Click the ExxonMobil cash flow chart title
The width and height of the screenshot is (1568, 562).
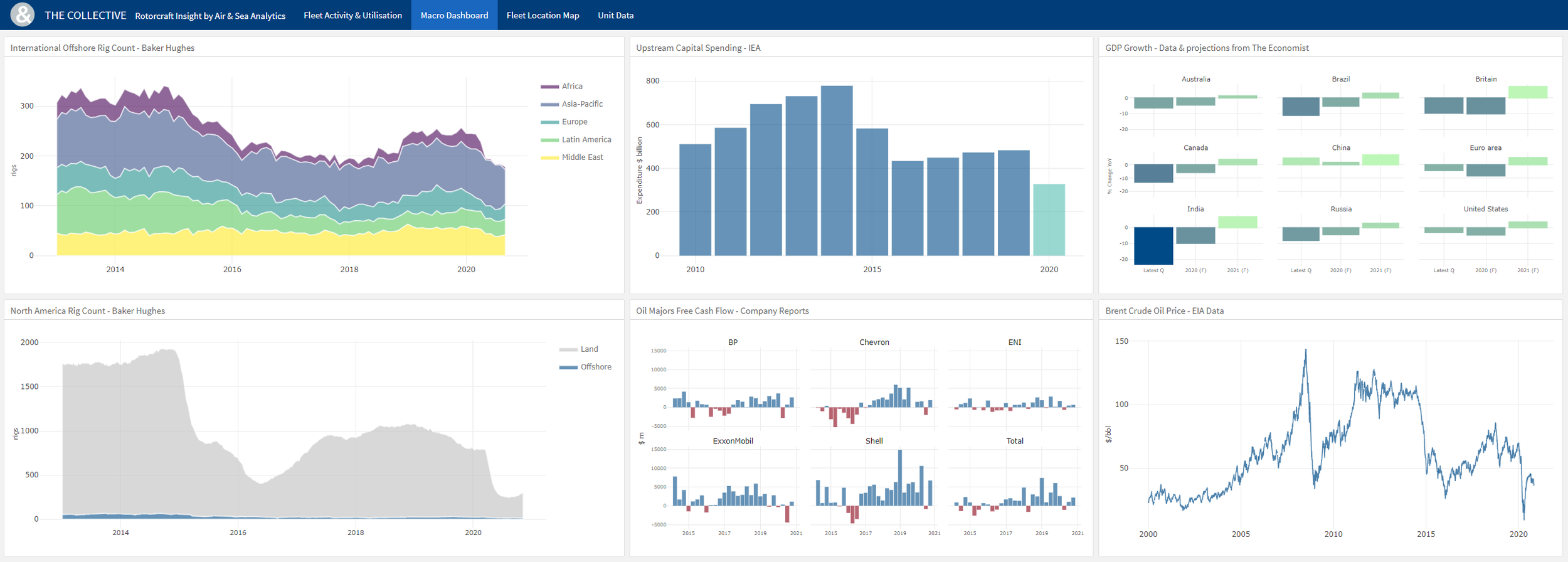pyautogui.click(x=733, y=441)
